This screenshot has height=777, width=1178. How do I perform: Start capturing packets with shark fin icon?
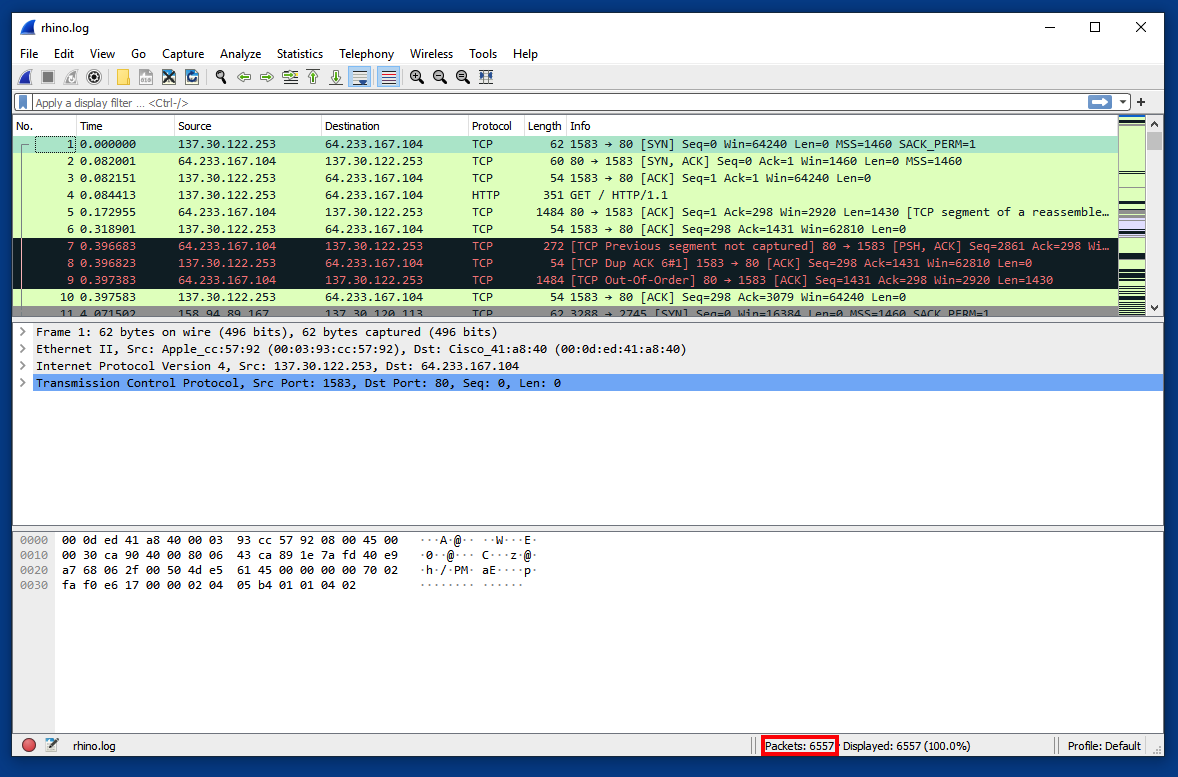tap(26, 77)
